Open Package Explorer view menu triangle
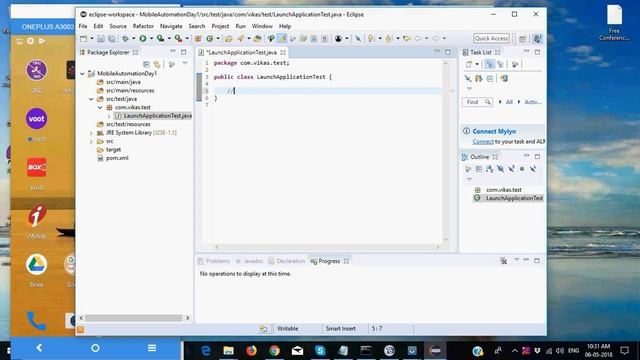The height and width of the screenshot is (360, 640). pos(185,64)
